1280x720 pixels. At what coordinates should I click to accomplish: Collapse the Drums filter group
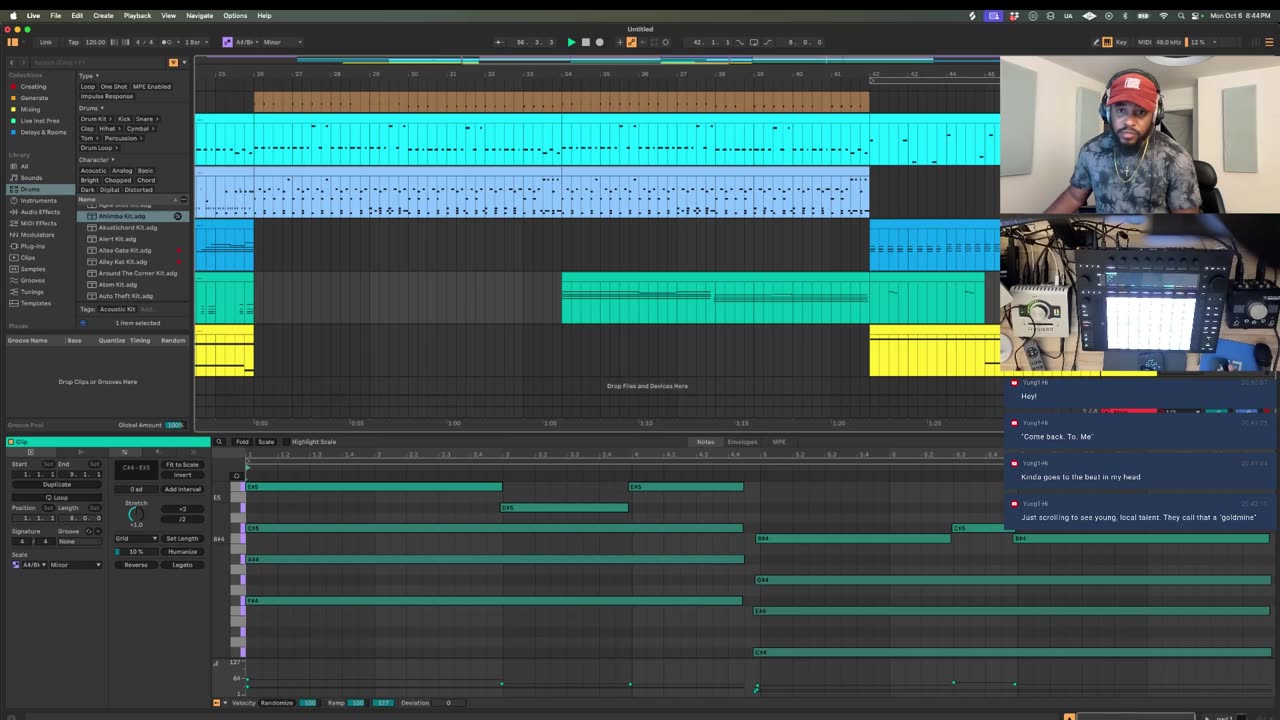(91, 108)
